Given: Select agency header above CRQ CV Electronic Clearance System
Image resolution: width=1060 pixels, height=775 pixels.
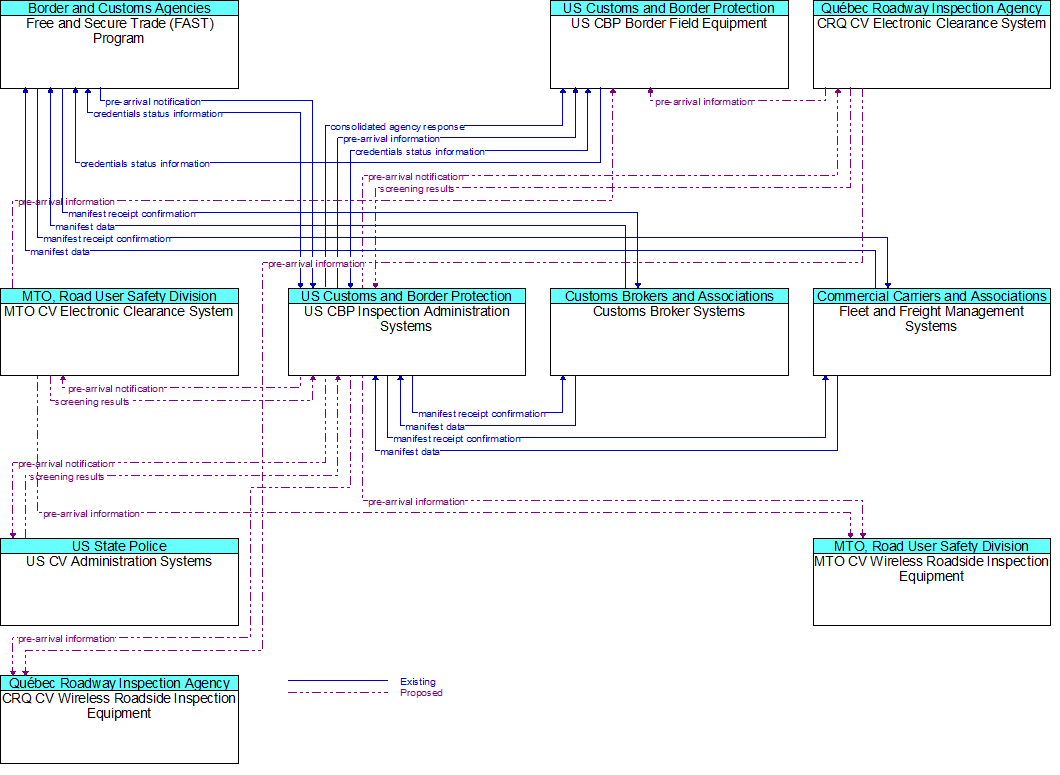Looking at the screenshot, I should pyautogui.click(x=932, y=8).
